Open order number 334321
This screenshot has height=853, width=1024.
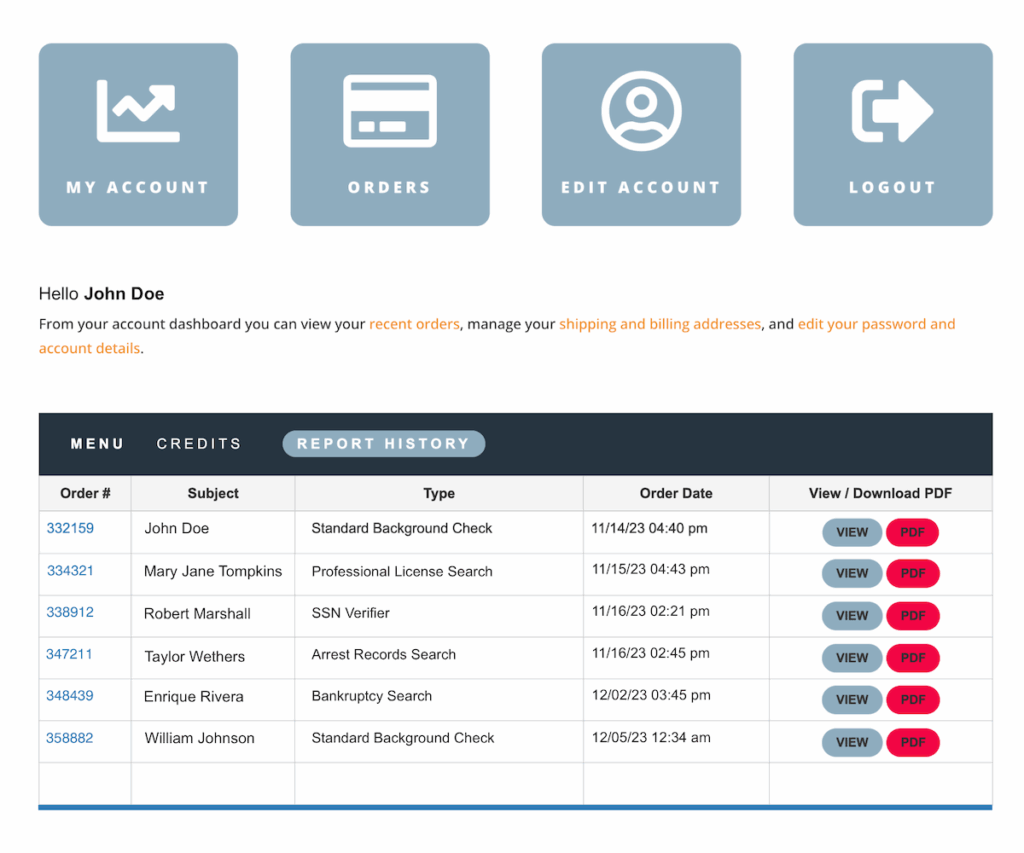point(70,571)
